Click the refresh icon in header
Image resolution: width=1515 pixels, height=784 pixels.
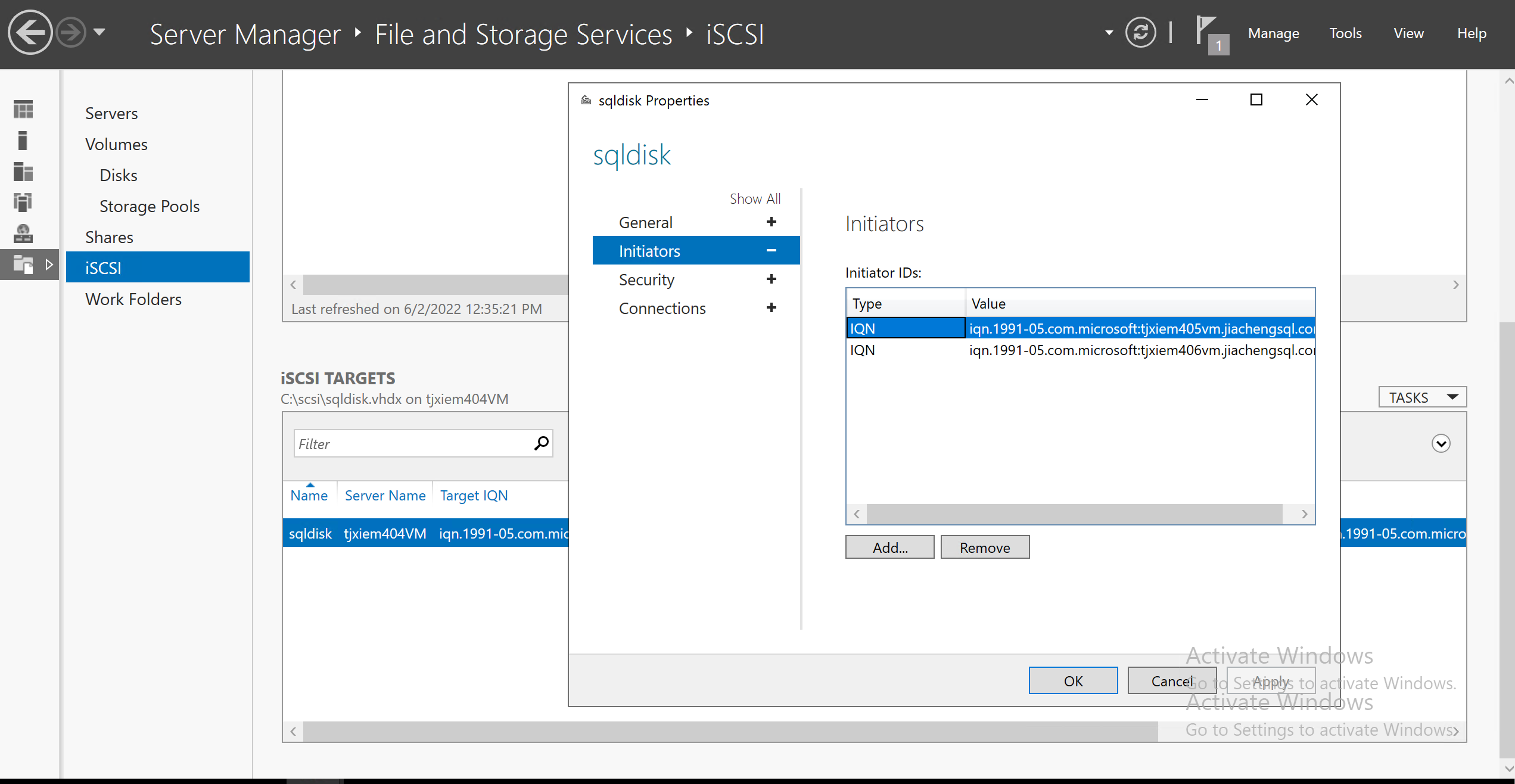(1140, 33)
